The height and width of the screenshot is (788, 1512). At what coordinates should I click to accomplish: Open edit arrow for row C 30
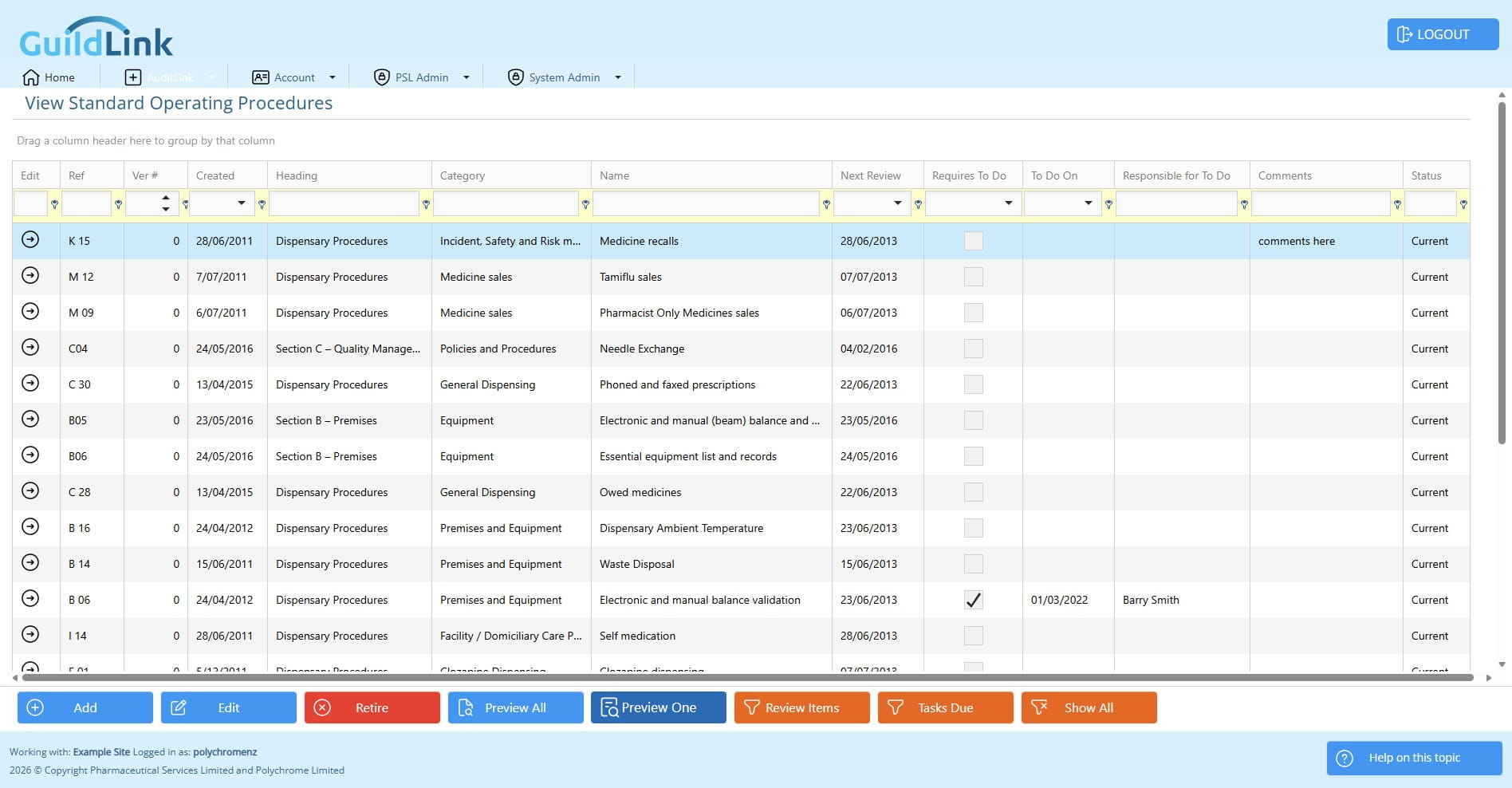[30, 383]
